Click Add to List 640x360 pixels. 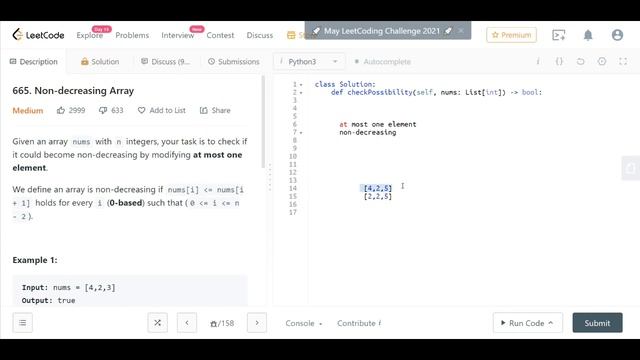coord(162,110)
